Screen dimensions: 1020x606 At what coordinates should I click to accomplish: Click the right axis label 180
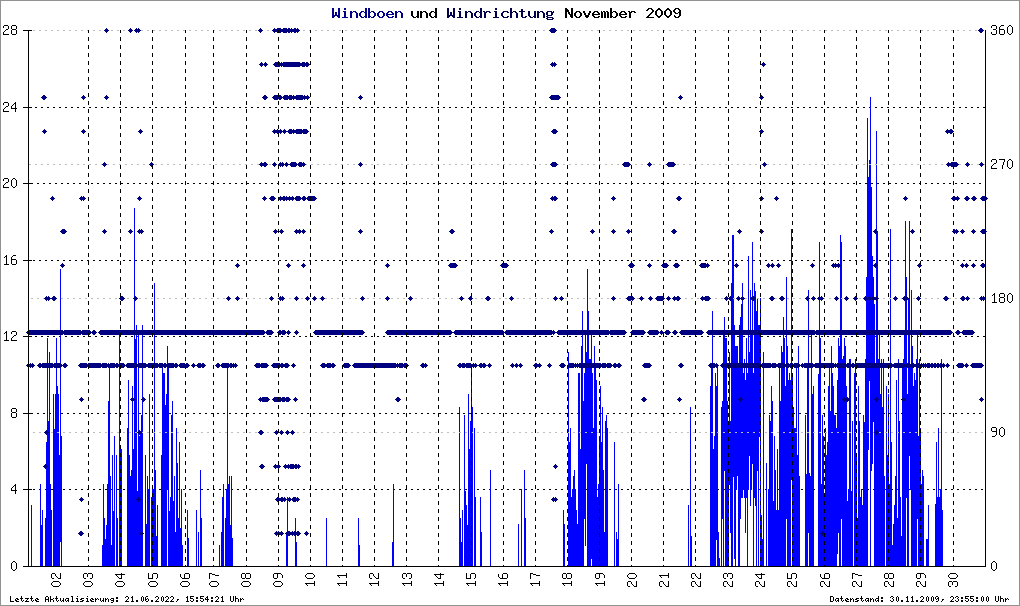[1002, 298]
